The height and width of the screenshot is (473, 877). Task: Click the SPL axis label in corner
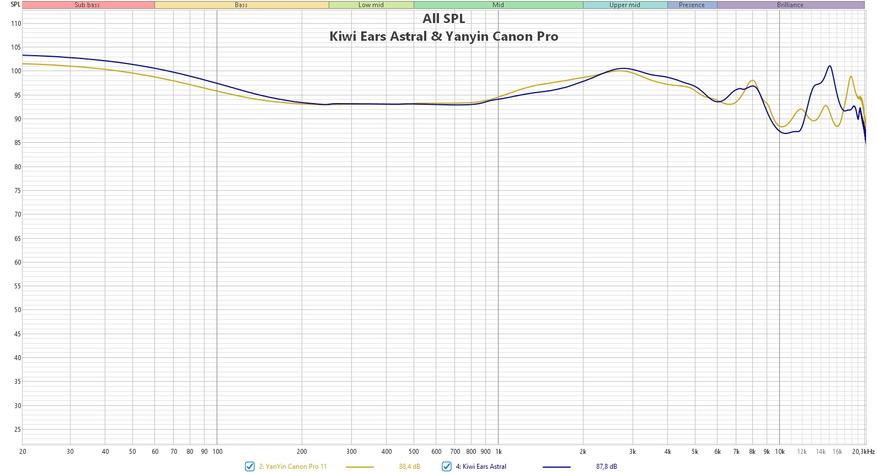[15, 4]
